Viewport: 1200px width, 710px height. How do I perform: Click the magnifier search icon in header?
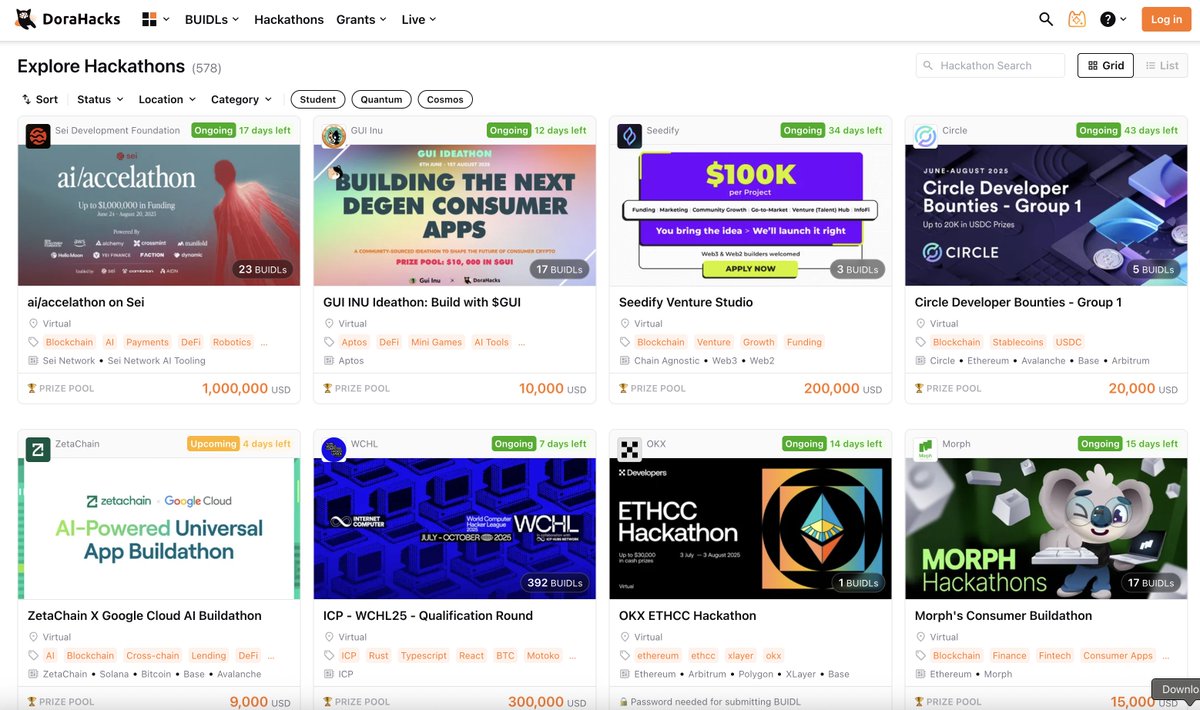click(1046, 19)
